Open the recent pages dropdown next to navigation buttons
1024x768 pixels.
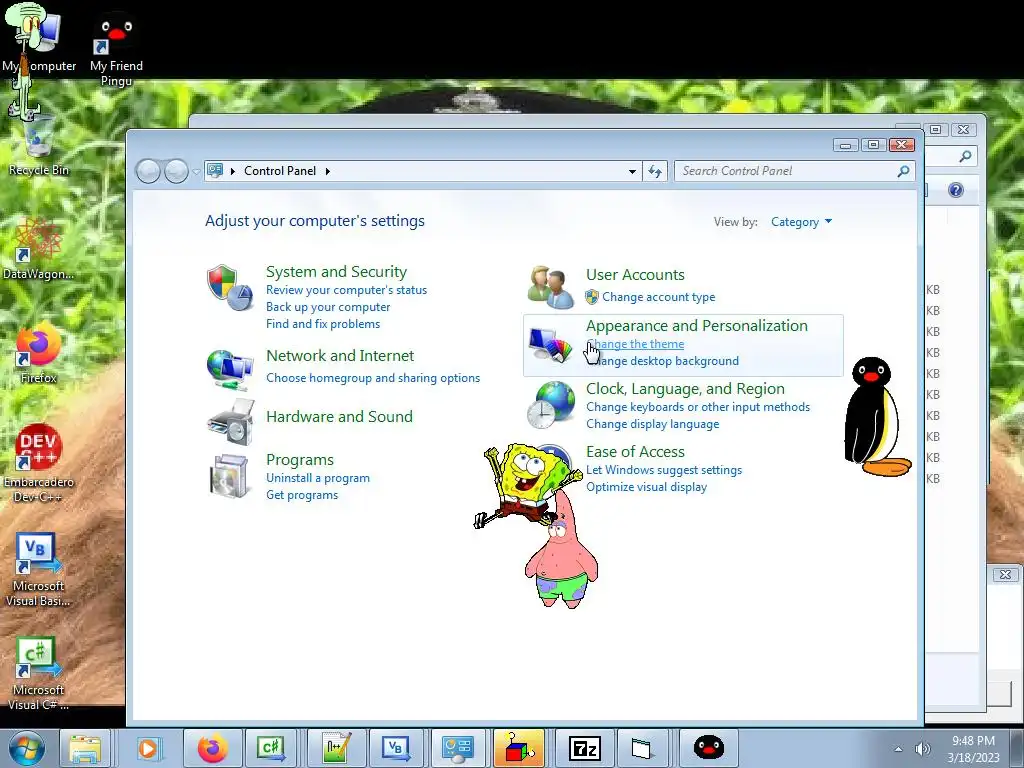click(x=196, y=172)
